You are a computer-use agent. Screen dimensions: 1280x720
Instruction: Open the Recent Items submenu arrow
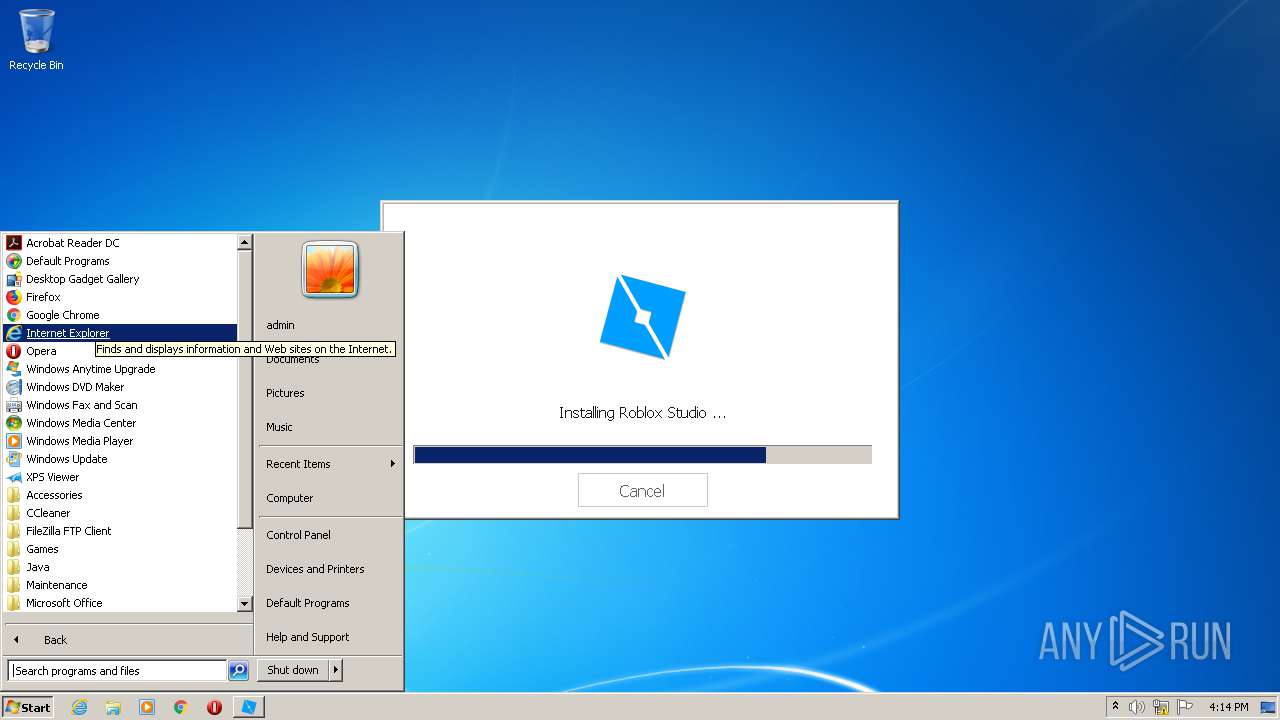pos(392,464)
